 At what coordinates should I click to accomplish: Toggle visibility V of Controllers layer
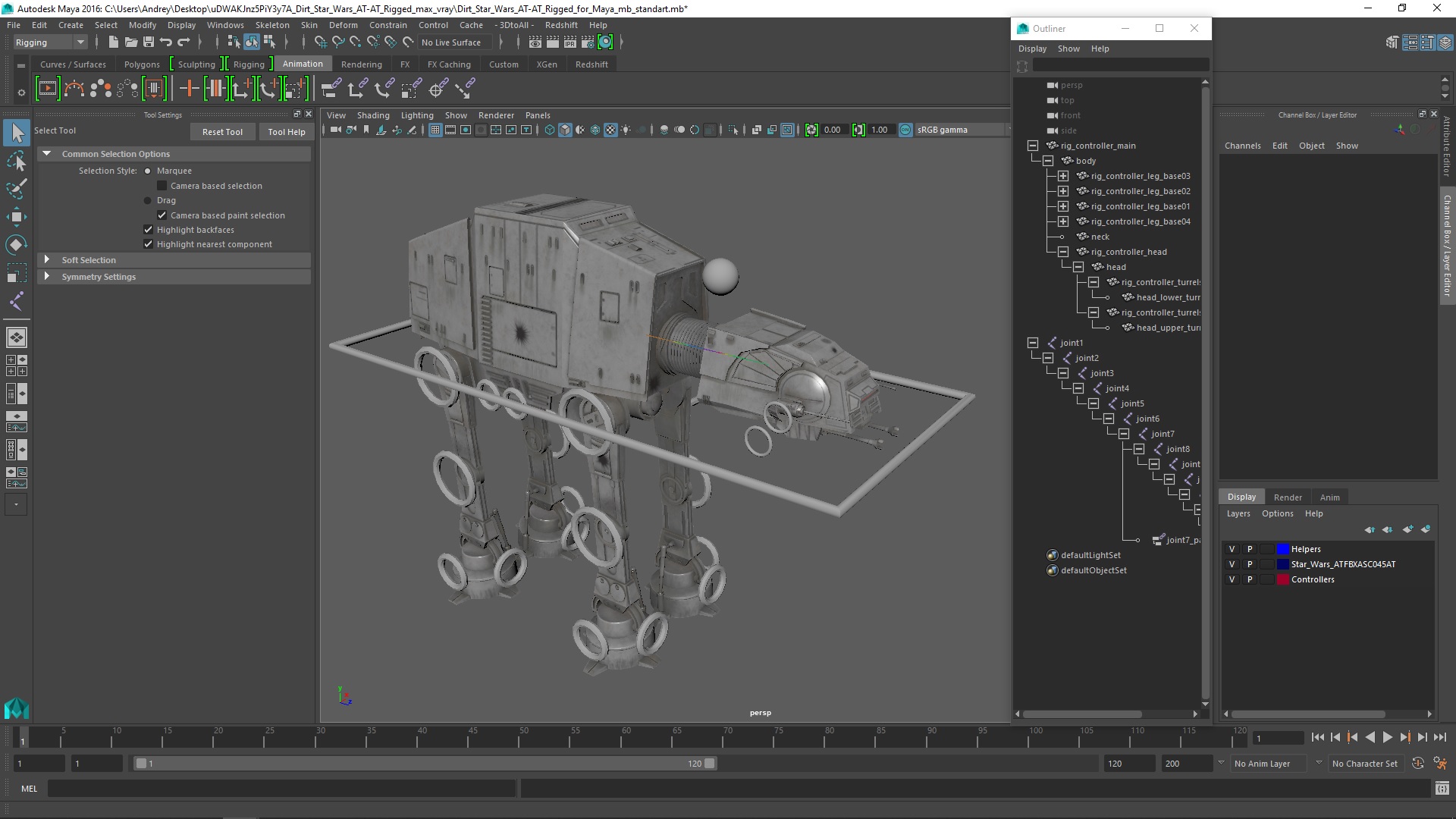click(1232, 579)
